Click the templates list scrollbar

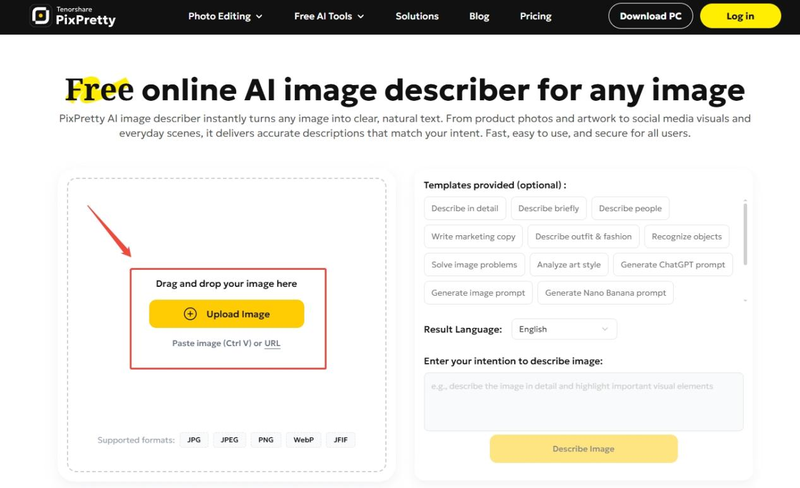(745, 230)
